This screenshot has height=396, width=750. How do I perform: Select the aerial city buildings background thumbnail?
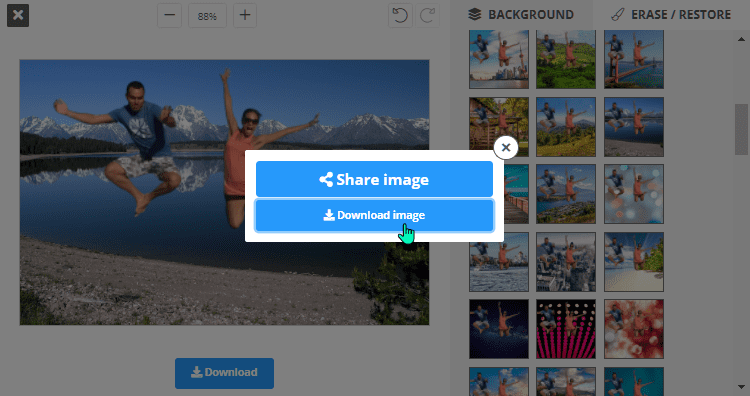566,262
